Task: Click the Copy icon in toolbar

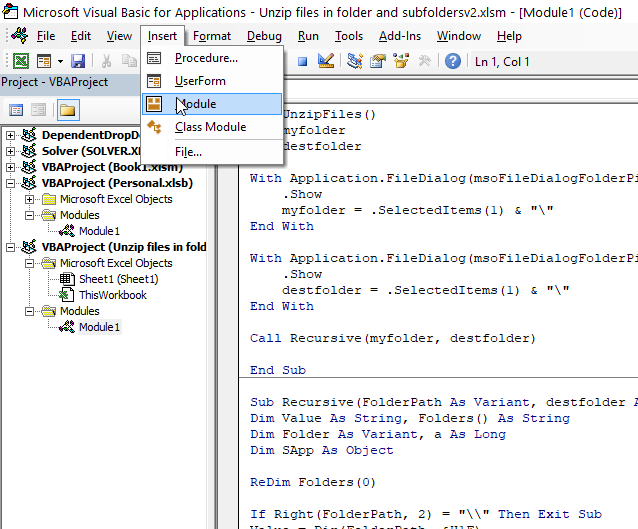Action: click(x=129, y=61)
